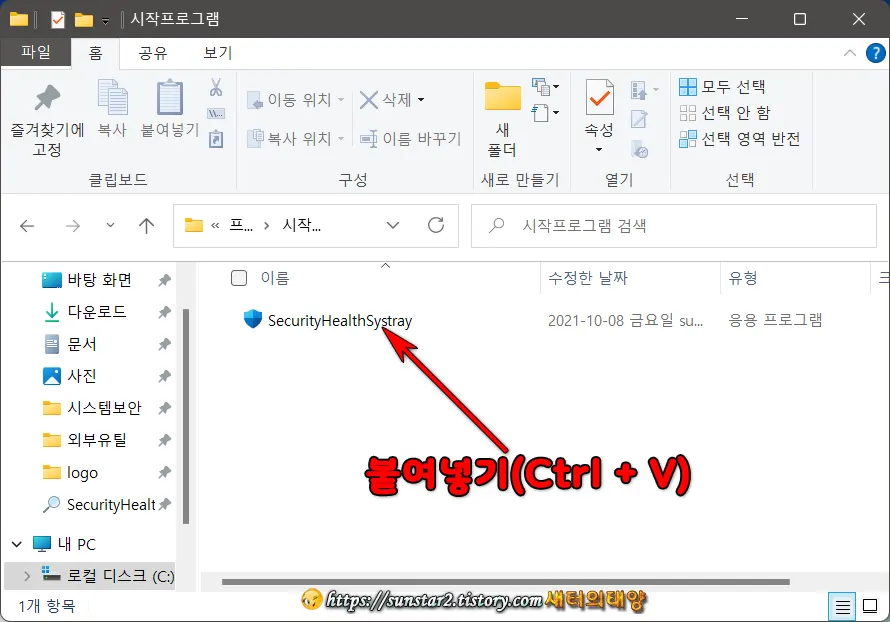The height and width of the screenshot is (622, 890).
Task: Open the 파일 (File) menu
Action: tap(36, 52)
